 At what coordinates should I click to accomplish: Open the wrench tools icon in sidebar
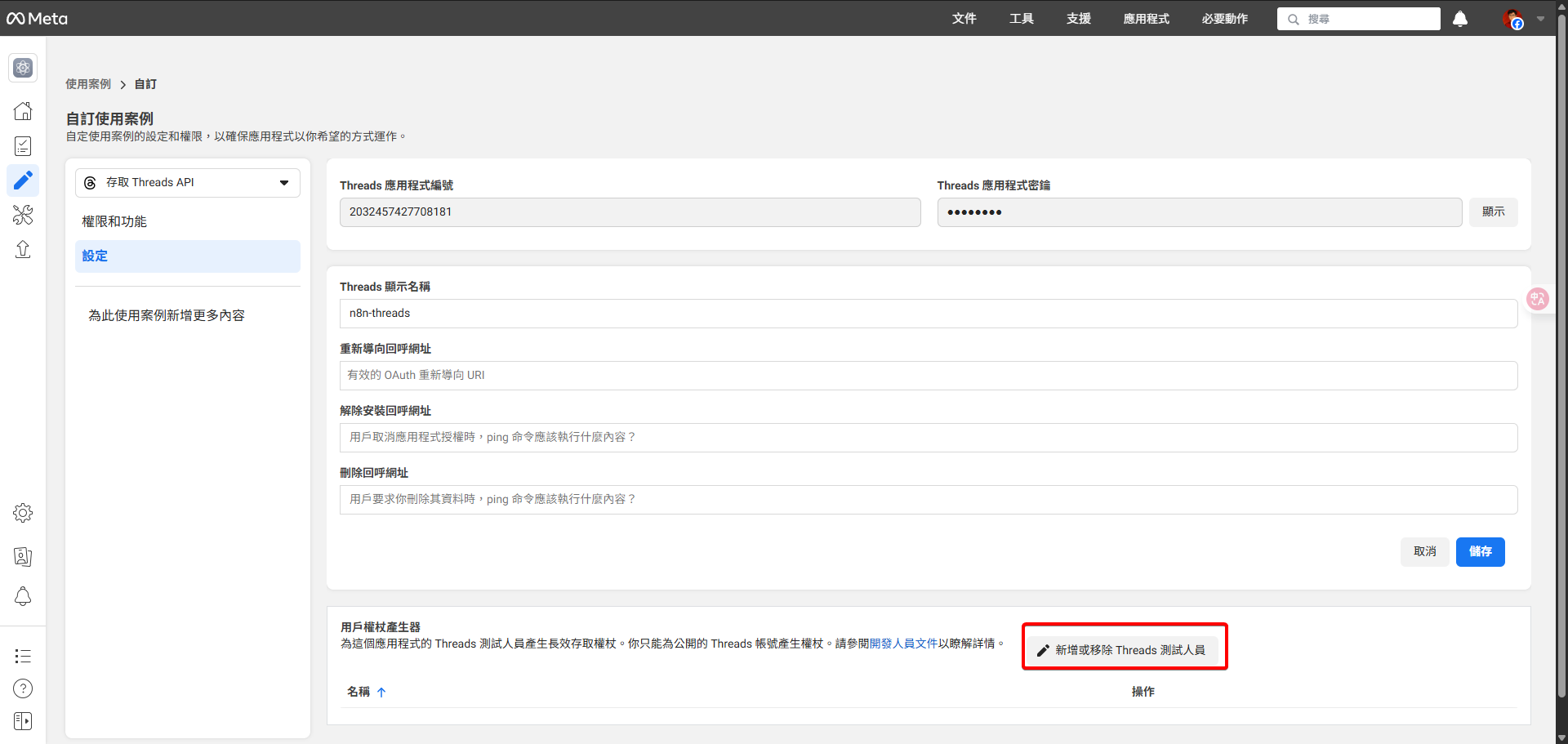click(22, 215)
